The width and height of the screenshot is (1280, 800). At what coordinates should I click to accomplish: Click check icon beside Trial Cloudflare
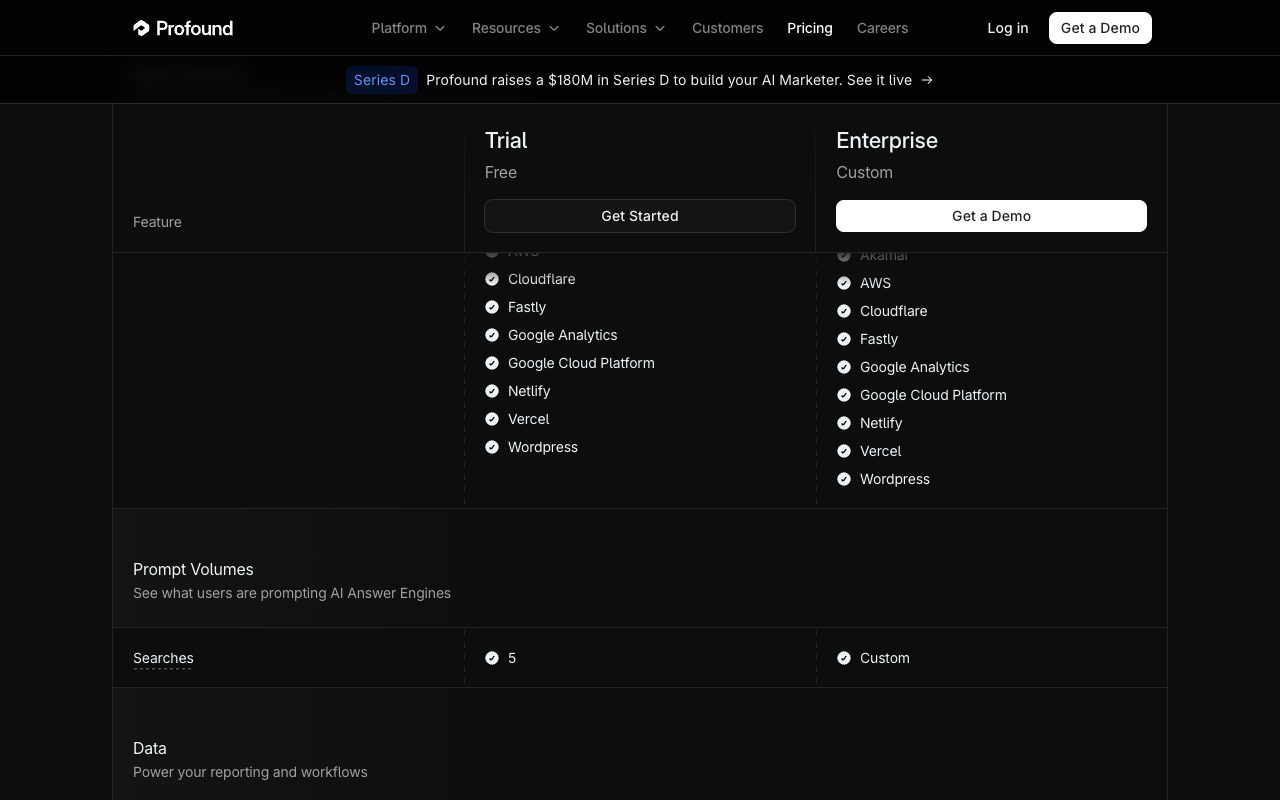tap(492, 279)
